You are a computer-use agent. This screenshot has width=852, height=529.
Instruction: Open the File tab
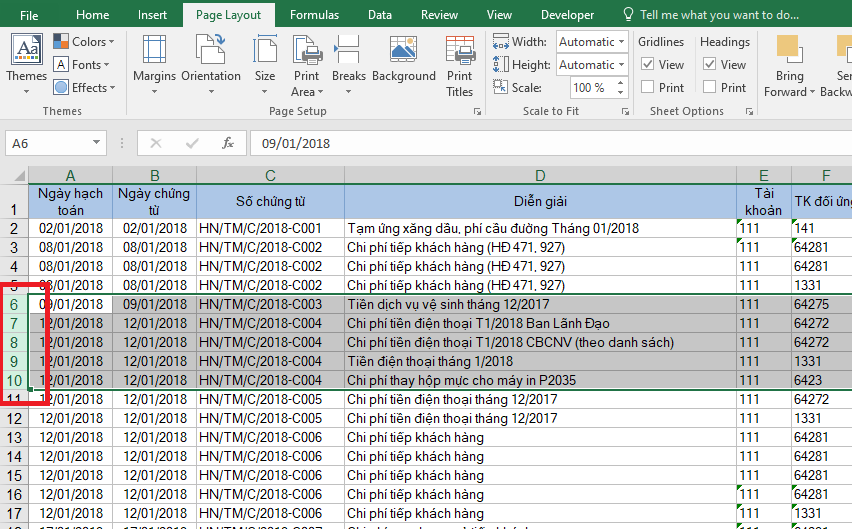(x=29, y=15)
